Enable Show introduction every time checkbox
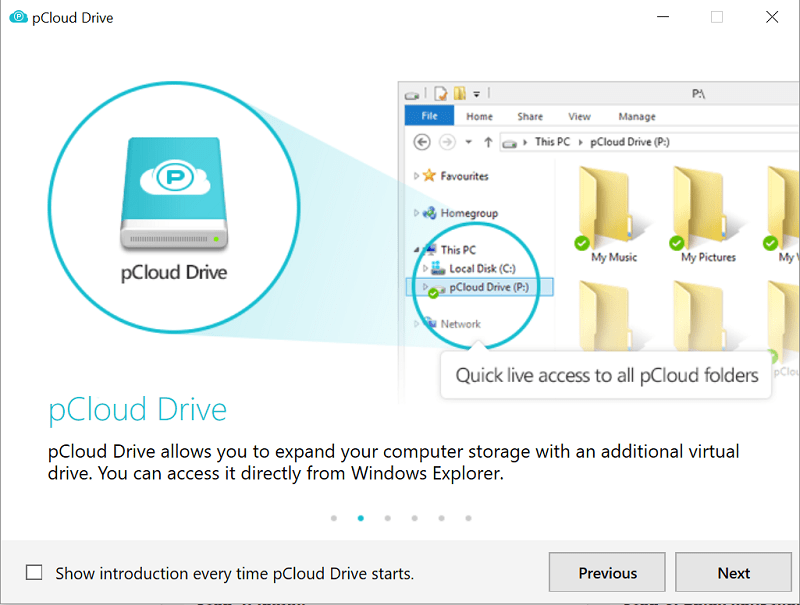 (34, 572)
